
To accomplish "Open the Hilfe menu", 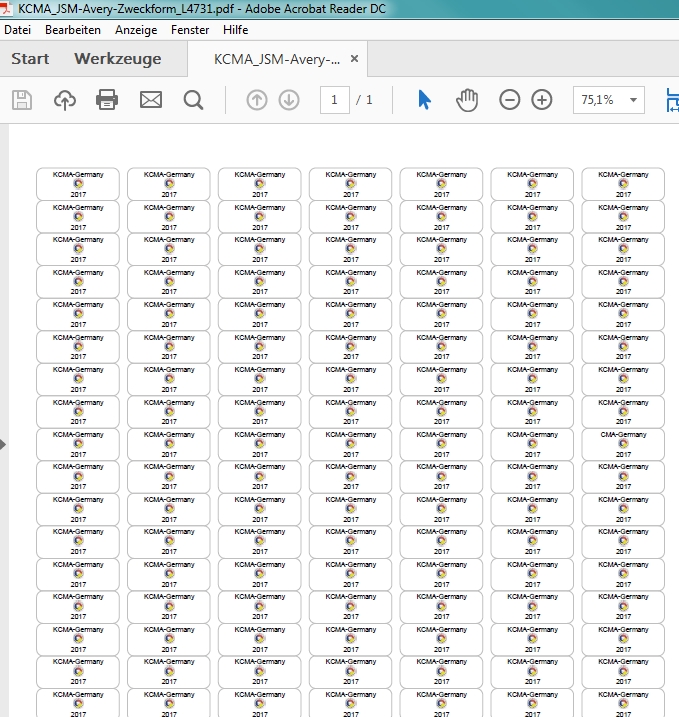I will (235, 30).
